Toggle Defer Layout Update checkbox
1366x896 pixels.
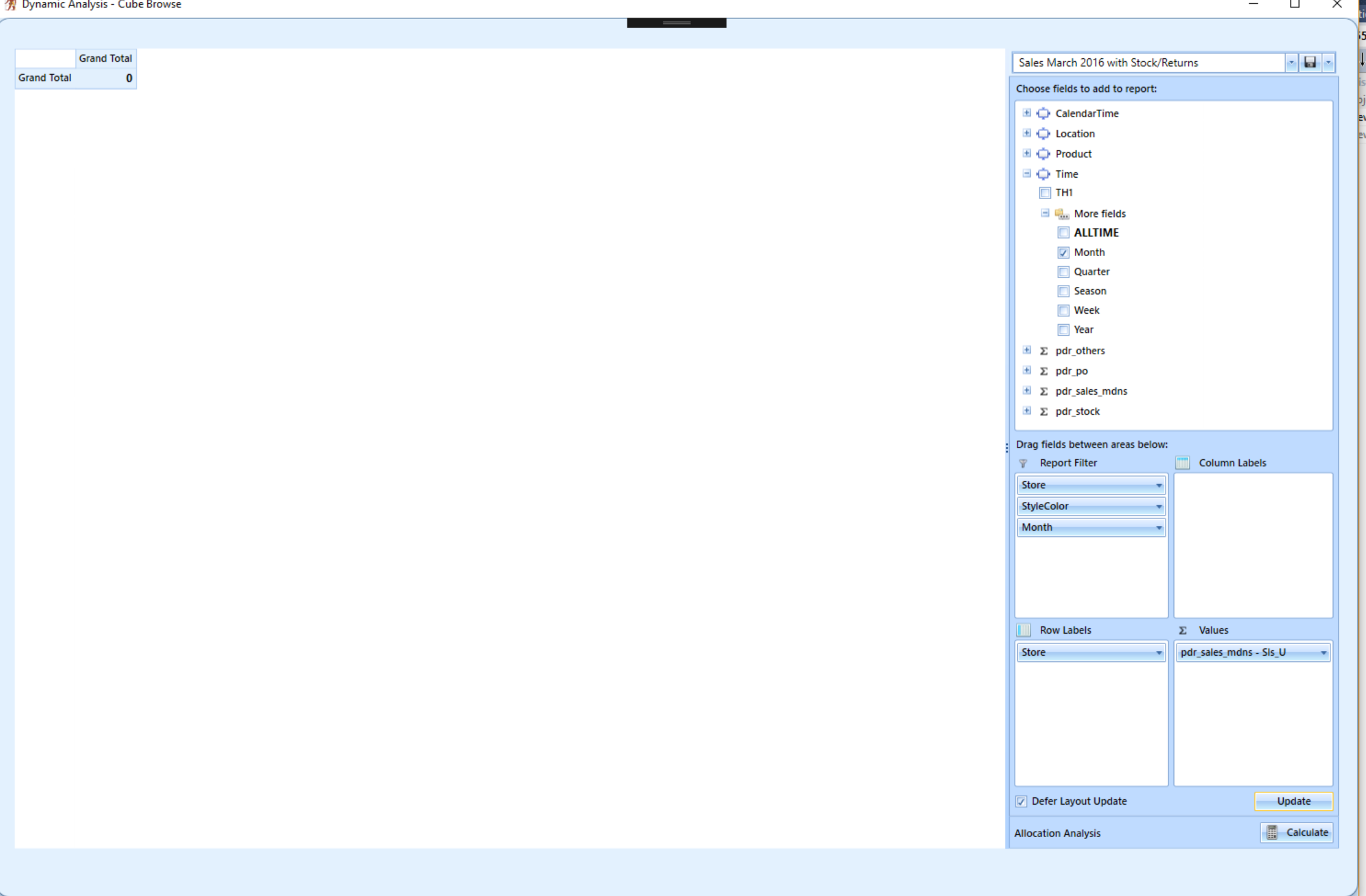(x=1021, y=802)
